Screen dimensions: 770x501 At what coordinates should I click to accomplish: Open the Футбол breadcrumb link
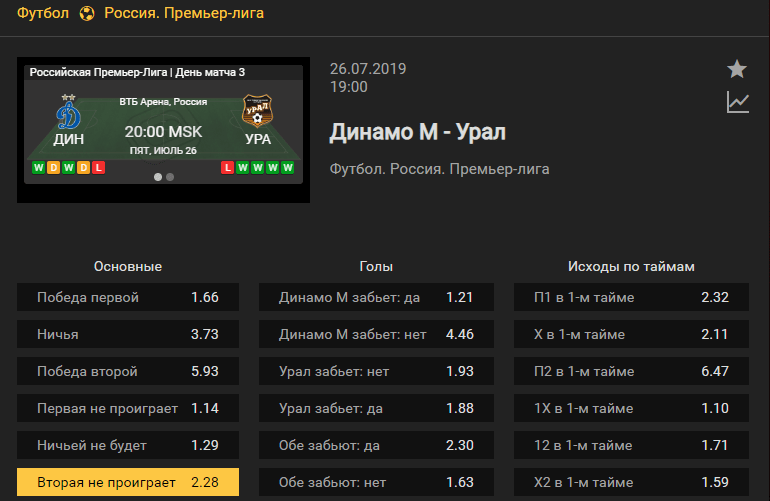click(x=43, y=13)
